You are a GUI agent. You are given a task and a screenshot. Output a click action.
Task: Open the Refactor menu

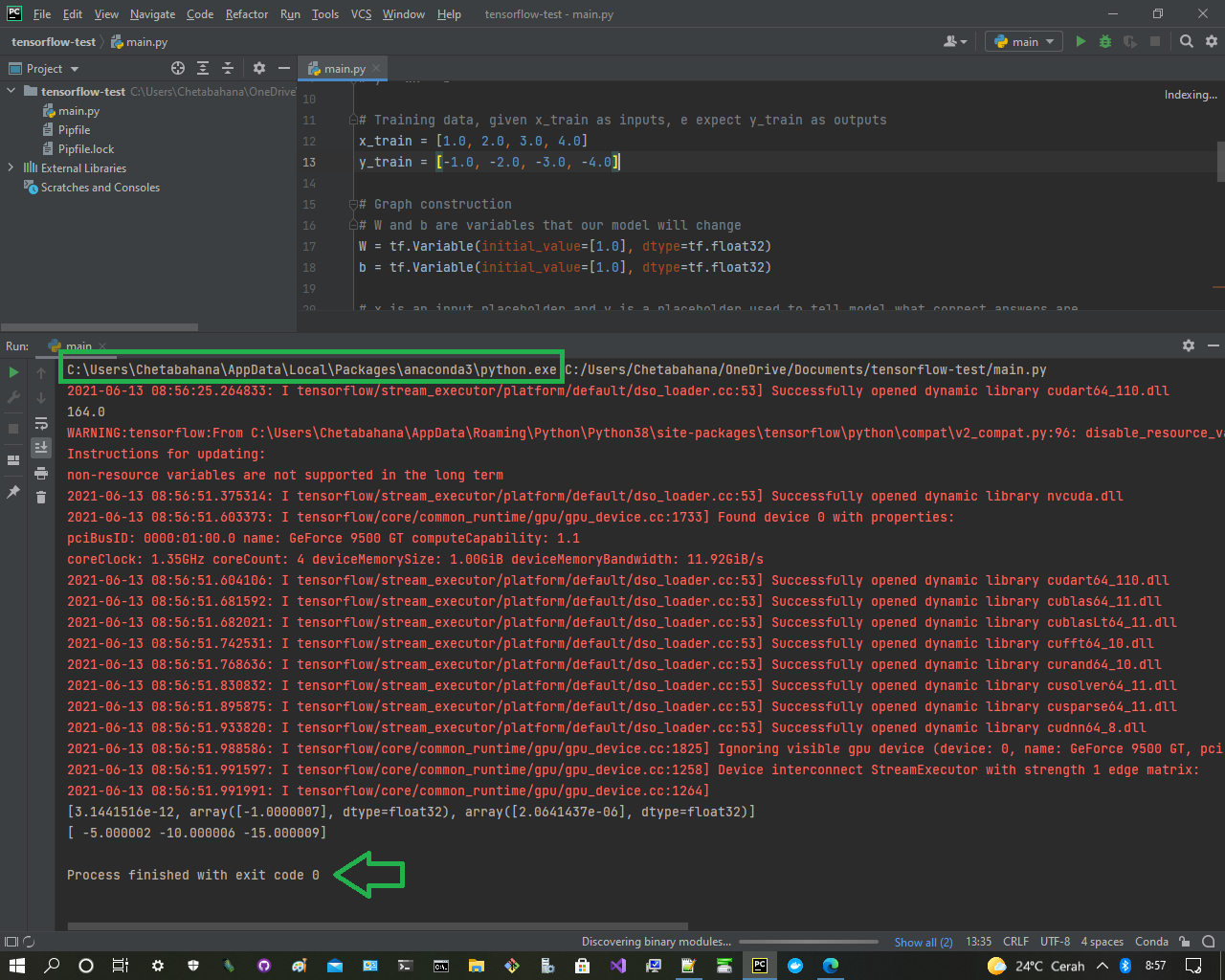pos(247,14)
